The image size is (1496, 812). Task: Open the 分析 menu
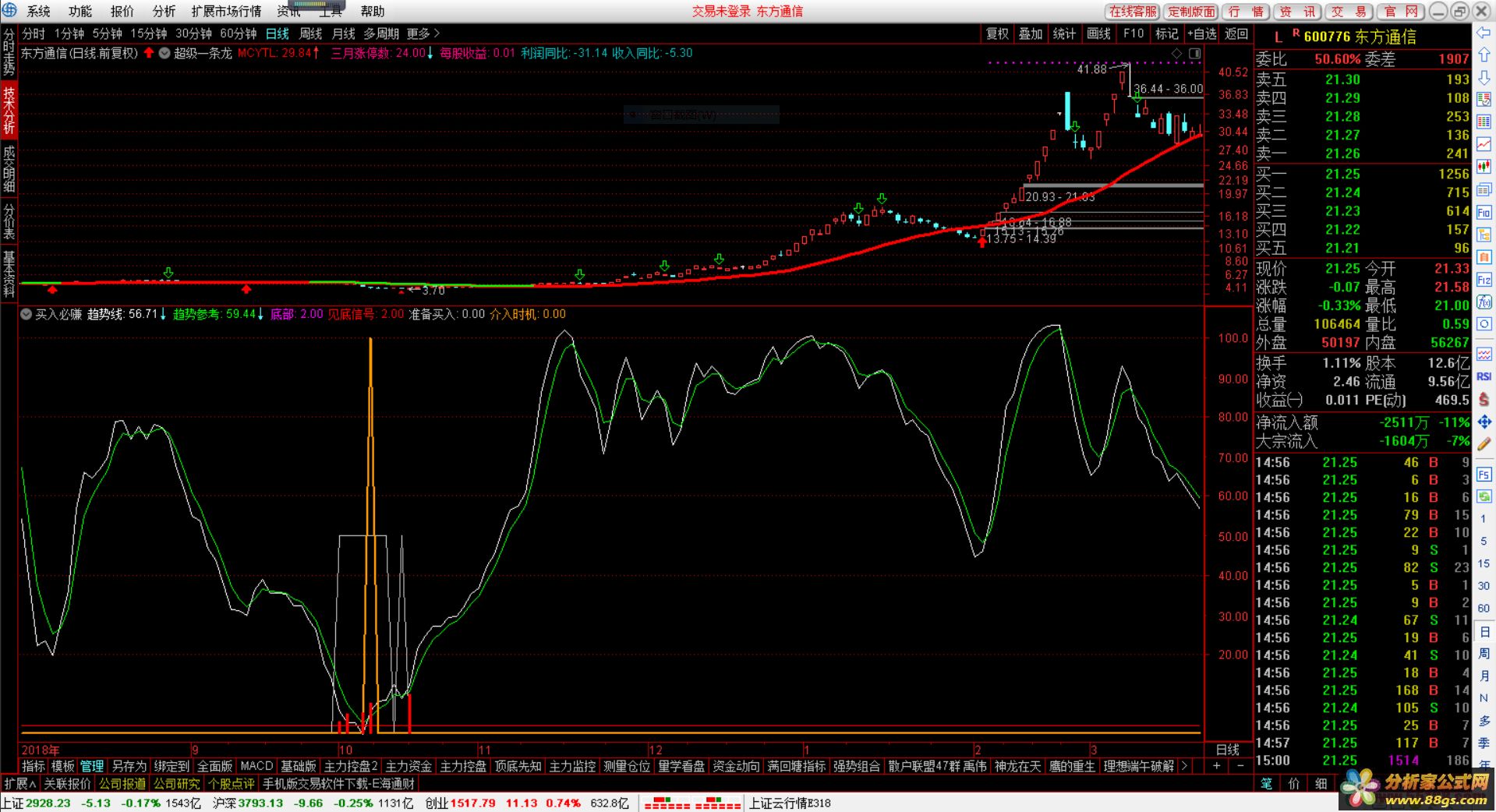[x=164, y=11]
